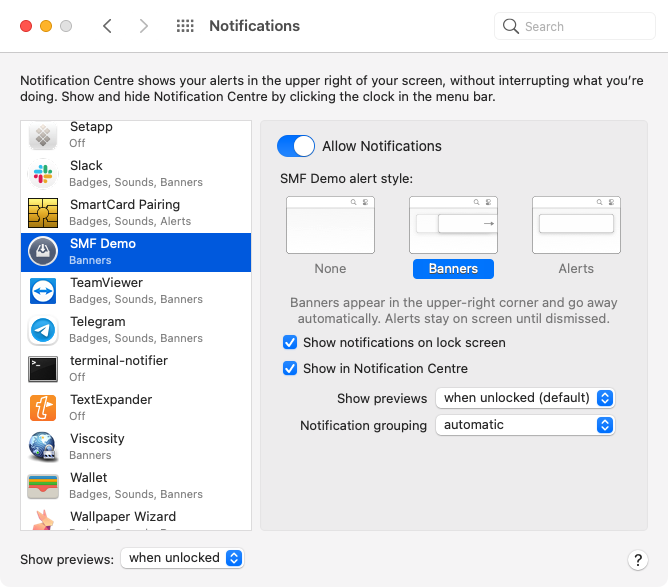The width and height of the screenshot is (668, 587).
Task: Select the Setapp row name
Action: [91, 127]
